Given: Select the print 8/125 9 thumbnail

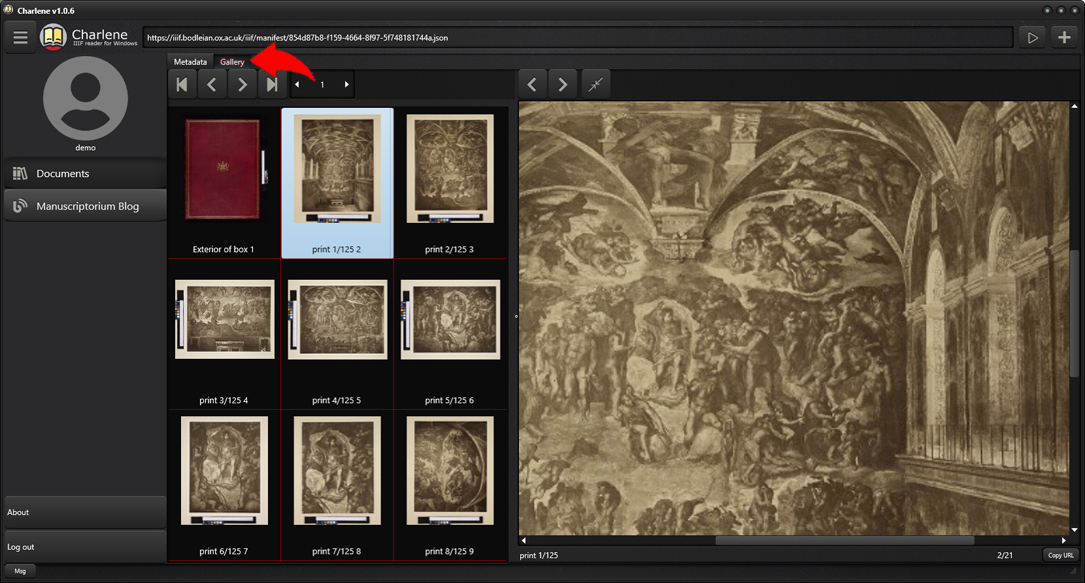Looking at the screenshot, I should 450,485.
